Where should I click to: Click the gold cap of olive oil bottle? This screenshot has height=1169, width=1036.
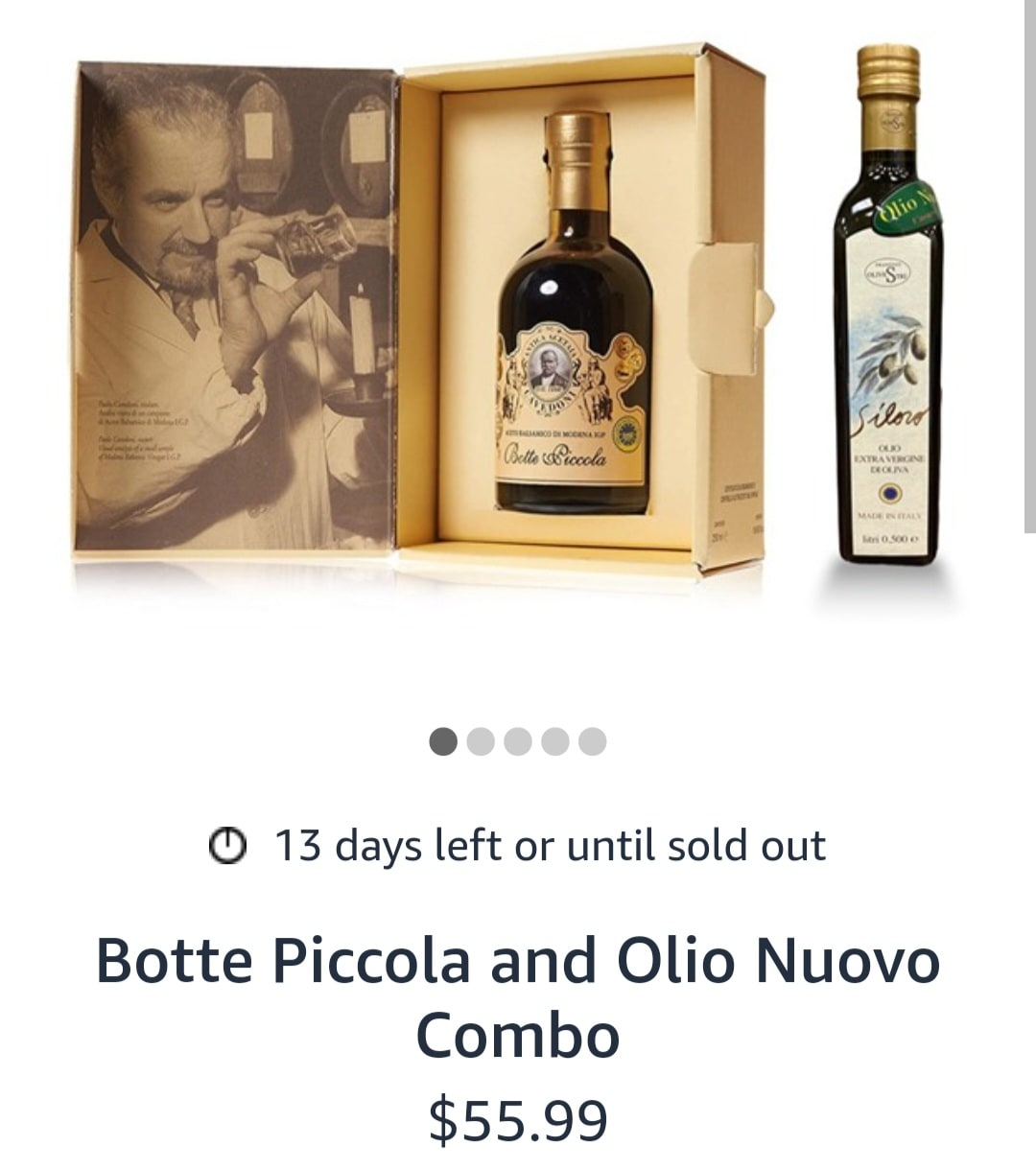(888, 72)
